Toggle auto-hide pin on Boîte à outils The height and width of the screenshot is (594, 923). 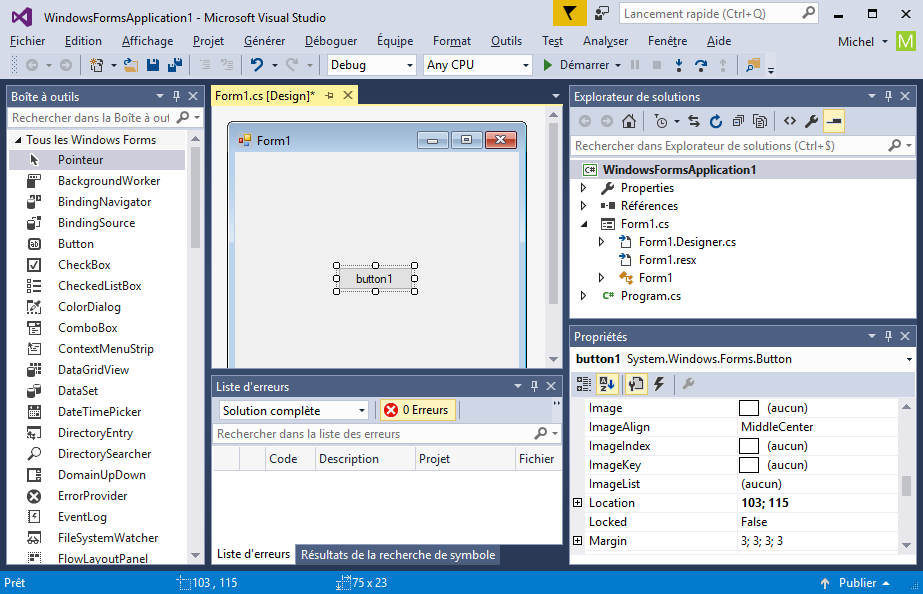176,96
